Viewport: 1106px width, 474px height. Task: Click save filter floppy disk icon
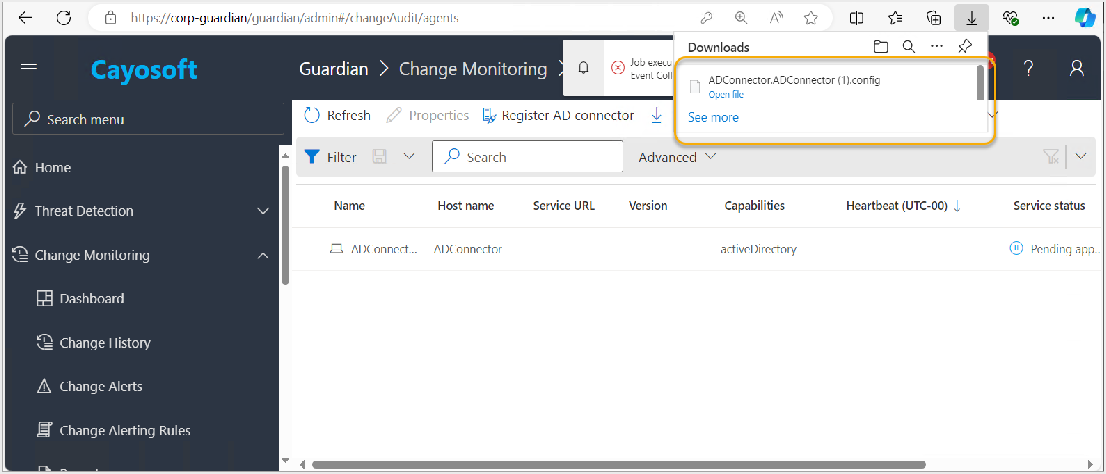[379, 157]
